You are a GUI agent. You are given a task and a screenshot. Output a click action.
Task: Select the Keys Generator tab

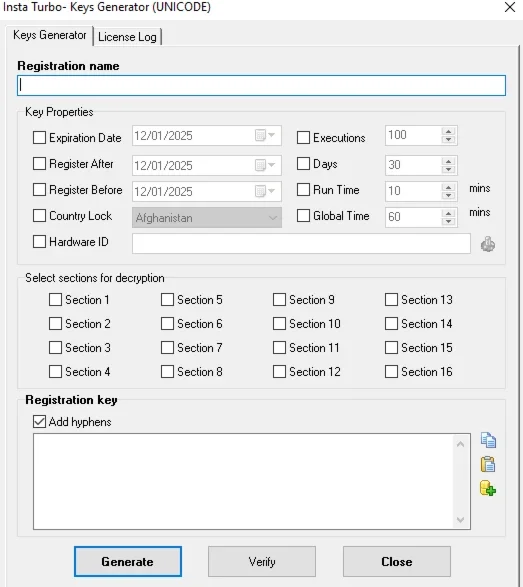pyautogui.click(x=49, y=35)
